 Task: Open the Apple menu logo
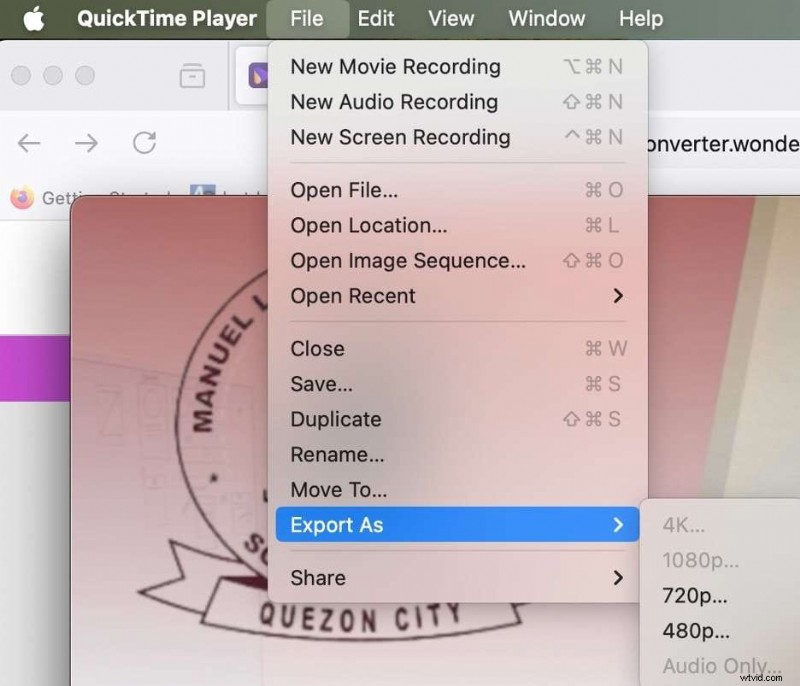(x=34, y=18)
